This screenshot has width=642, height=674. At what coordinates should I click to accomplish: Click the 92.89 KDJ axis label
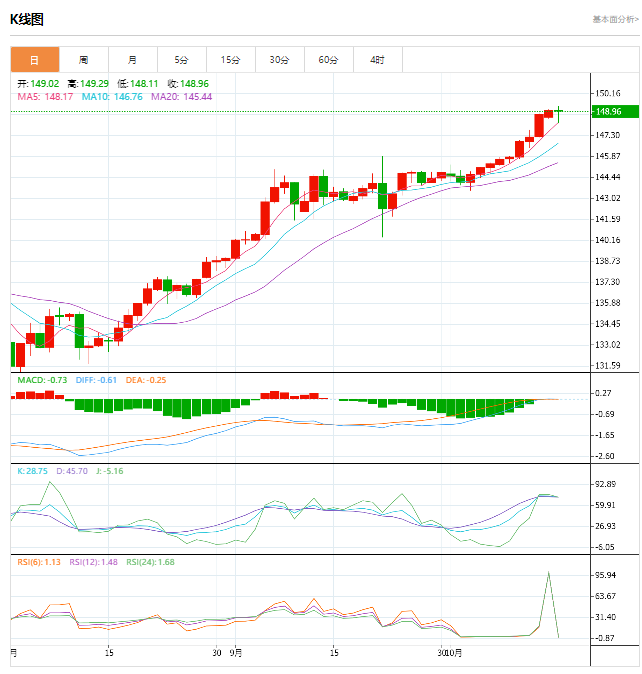[605, 484]
